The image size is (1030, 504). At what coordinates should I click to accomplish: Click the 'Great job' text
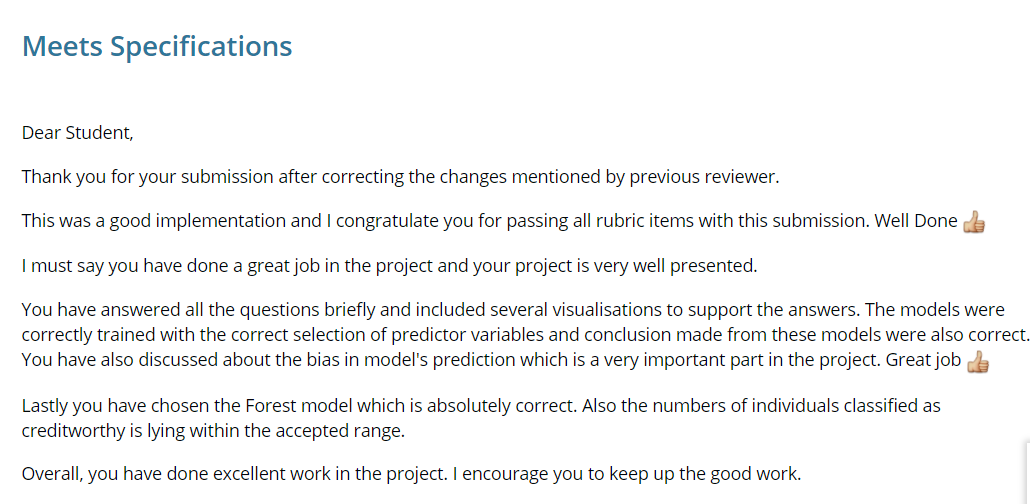pyautogui.click(x=923, y=360)
